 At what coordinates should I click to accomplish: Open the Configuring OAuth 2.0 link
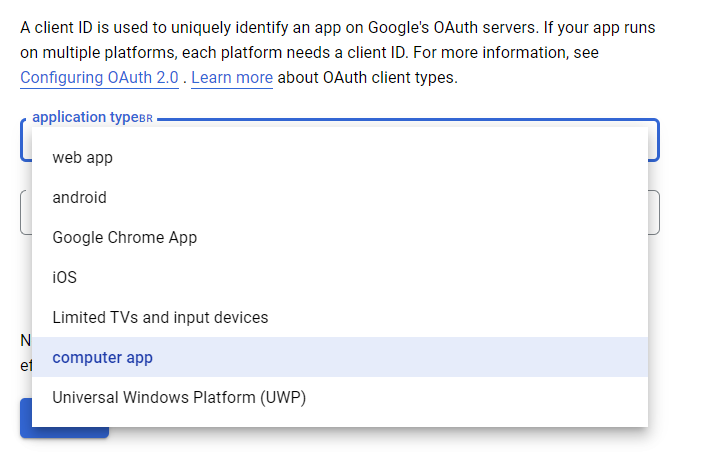99,77
